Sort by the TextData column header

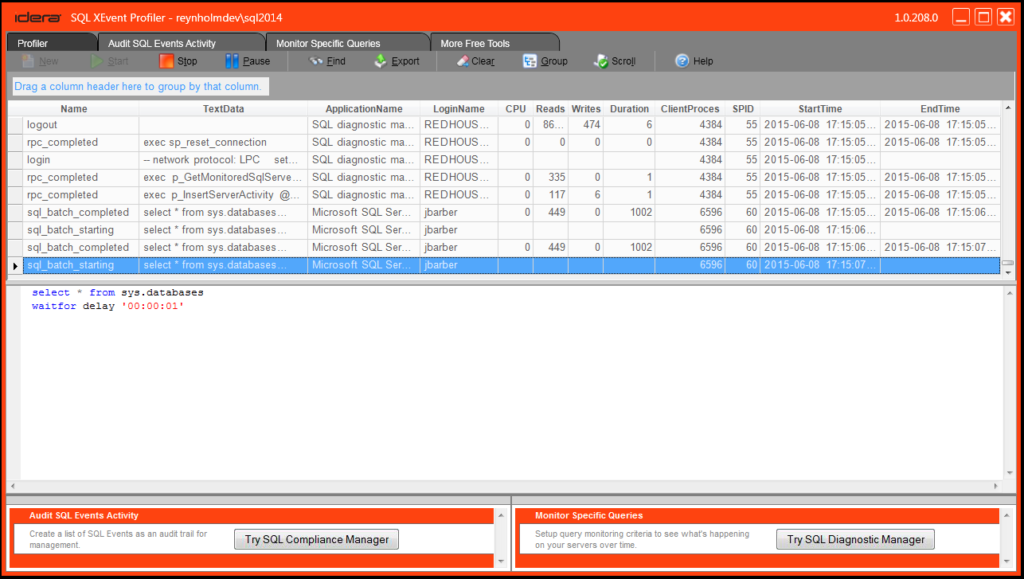pyautogui.click(x=223, y=109)
